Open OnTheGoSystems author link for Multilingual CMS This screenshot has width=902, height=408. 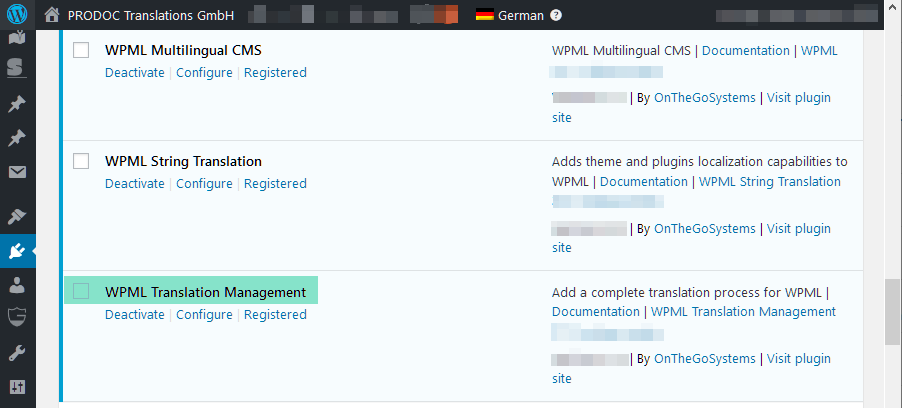coord(705,98)
